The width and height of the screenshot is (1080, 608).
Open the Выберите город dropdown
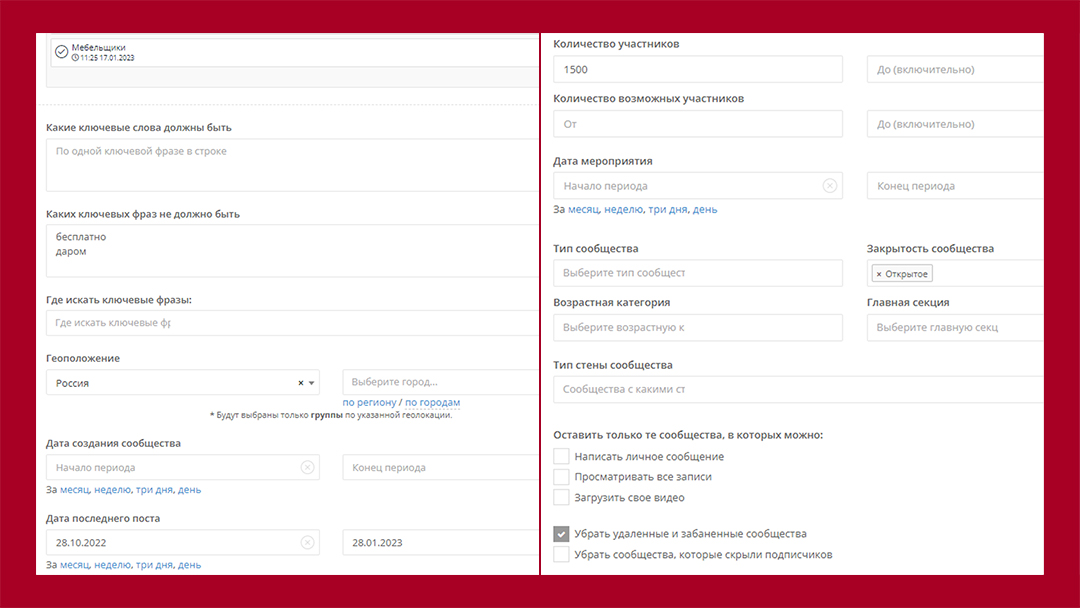(440, 381)
